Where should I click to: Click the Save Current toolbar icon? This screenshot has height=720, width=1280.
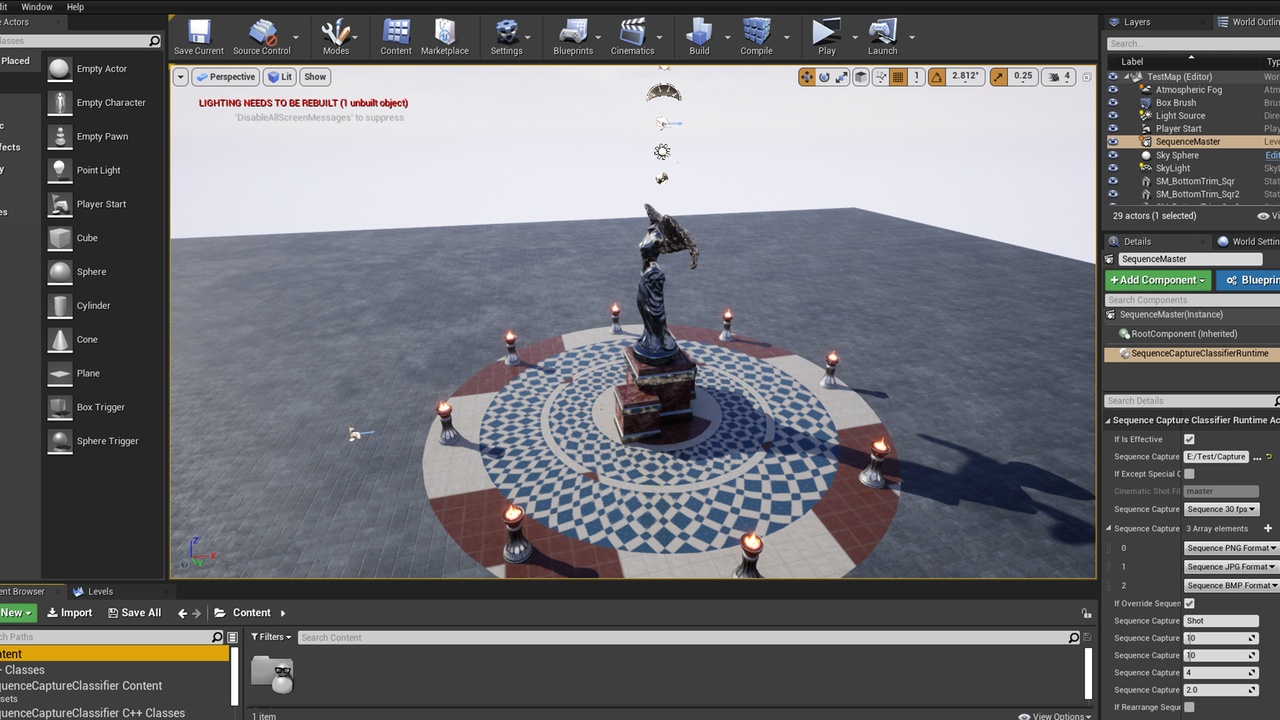(x=198, y=37)
